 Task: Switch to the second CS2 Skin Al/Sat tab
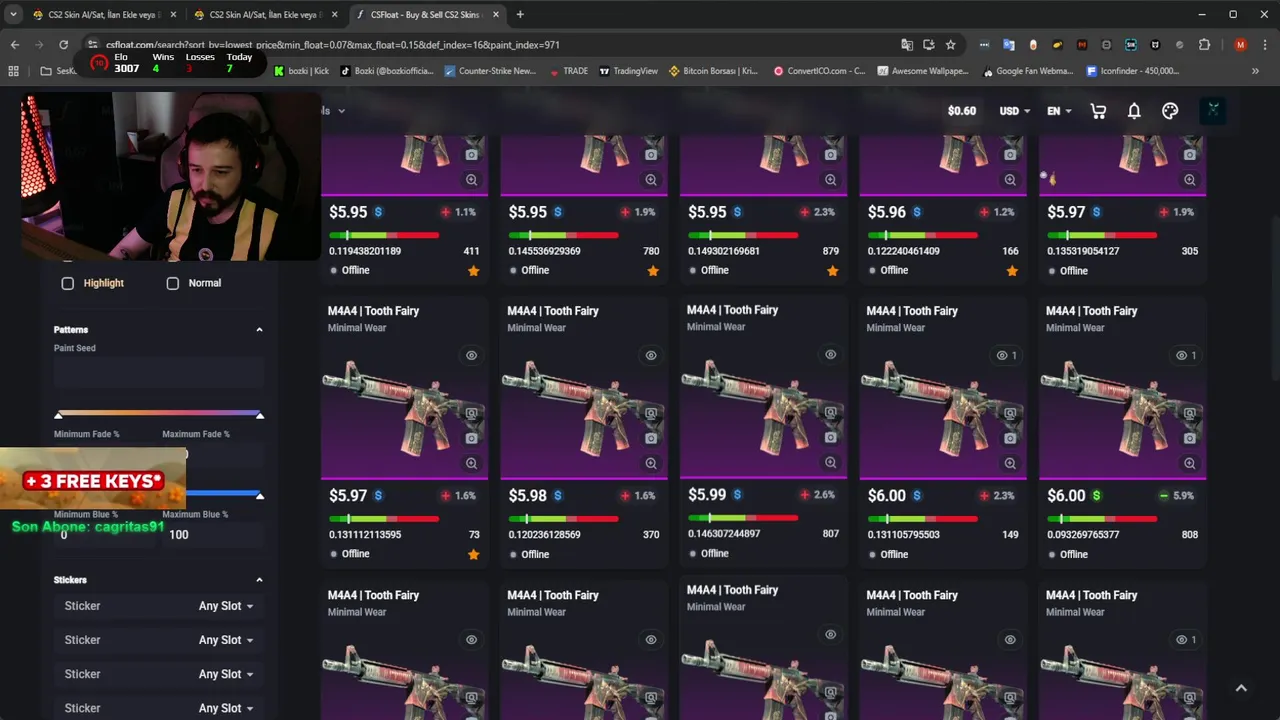pos(265,15)
